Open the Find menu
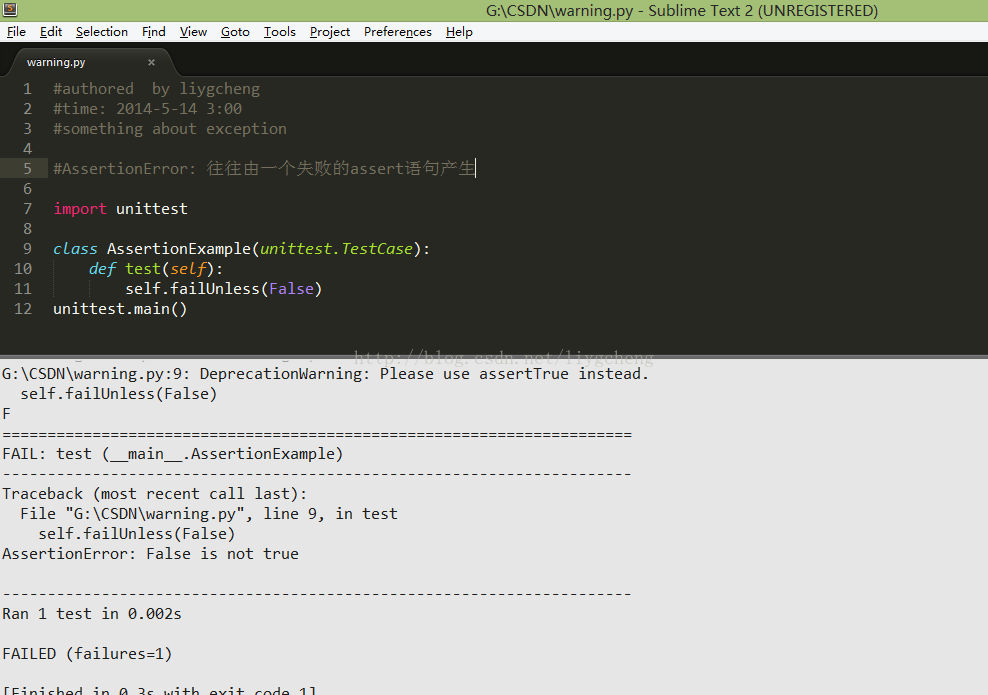This screenshot has width=988, height=695. [x=154, y=32]
